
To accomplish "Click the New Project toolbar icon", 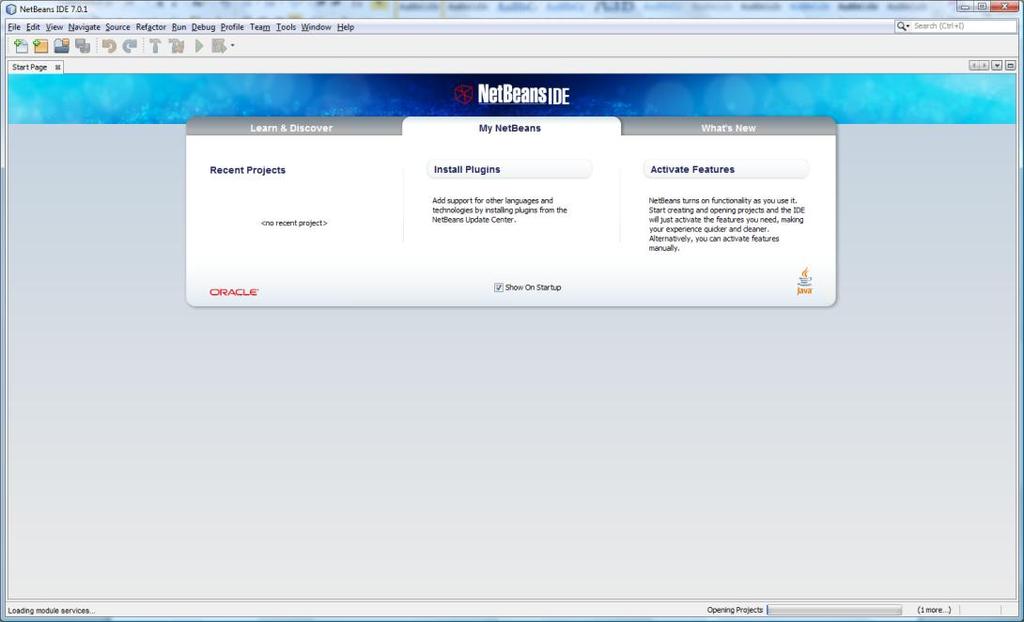I will [x=41, y=46].
